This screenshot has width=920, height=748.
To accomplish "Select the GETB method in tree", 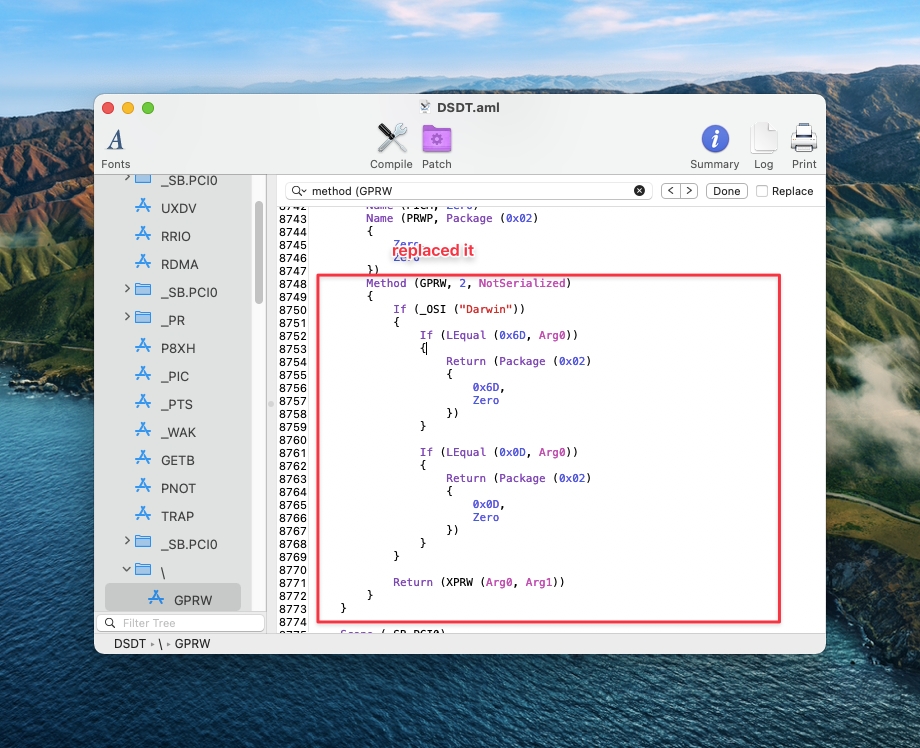I will [x=177, y=460].
